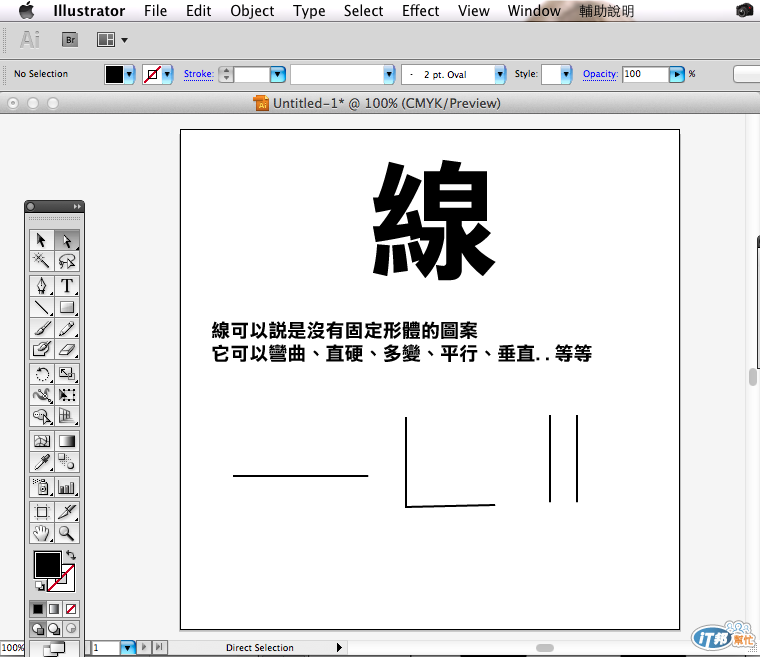Open the Opacity slider arrow

676,75
